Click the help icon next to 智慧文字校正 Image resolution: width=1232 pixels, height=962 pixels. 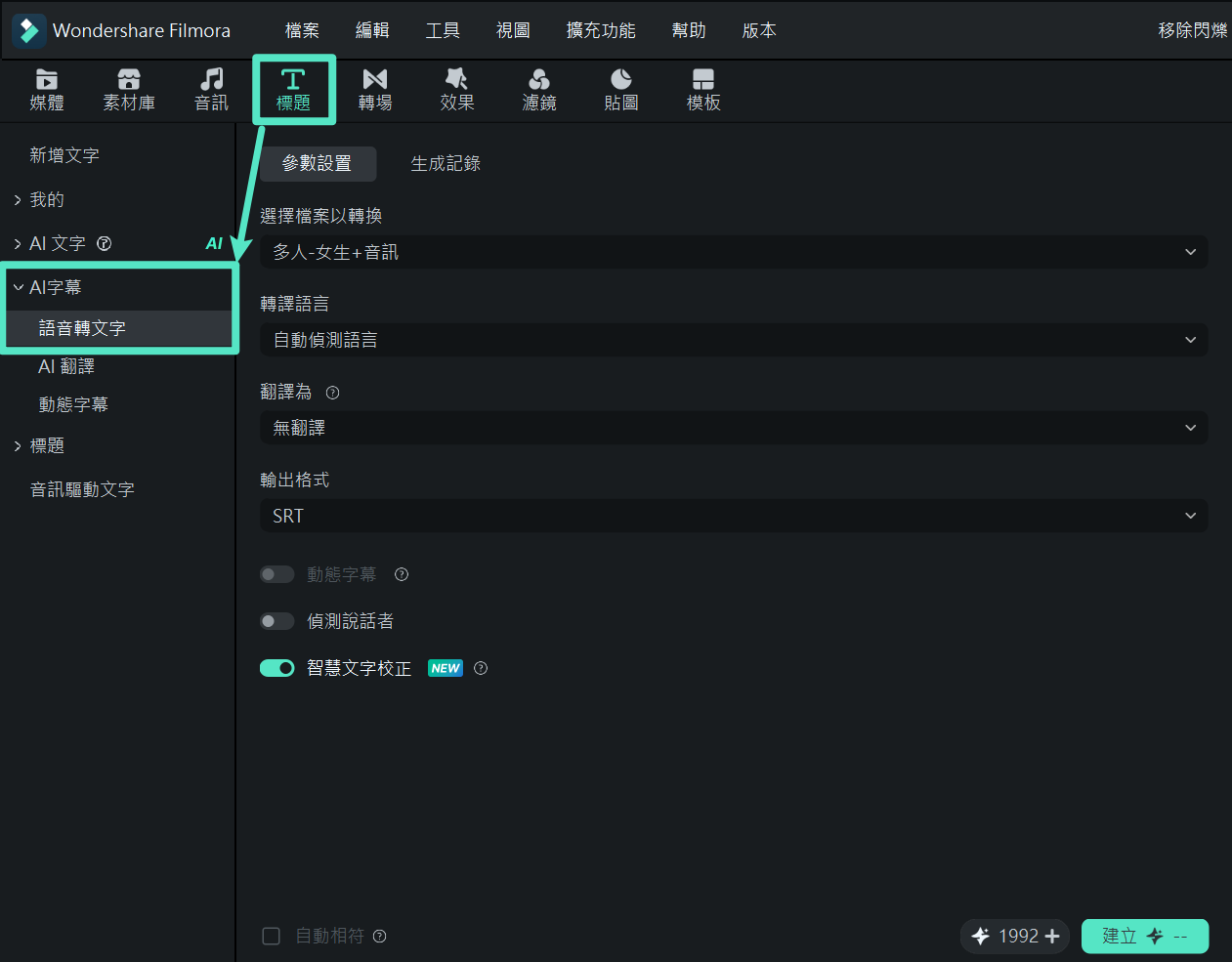pyautogui.click(x=481, y=668)
